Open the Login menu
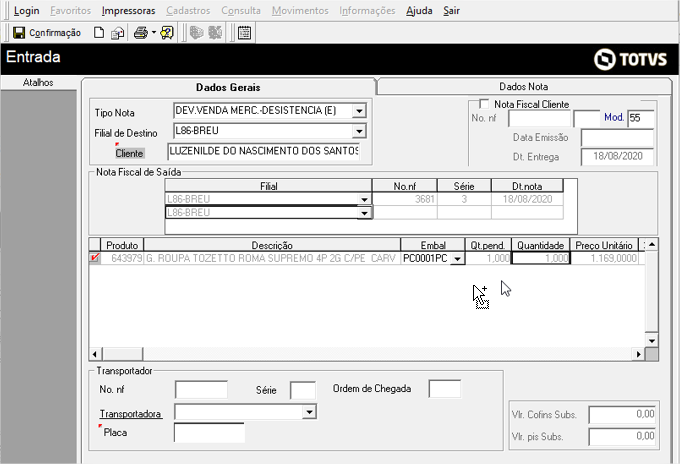The width and height of the screenshot is (680, 464). tap(26, 11)
